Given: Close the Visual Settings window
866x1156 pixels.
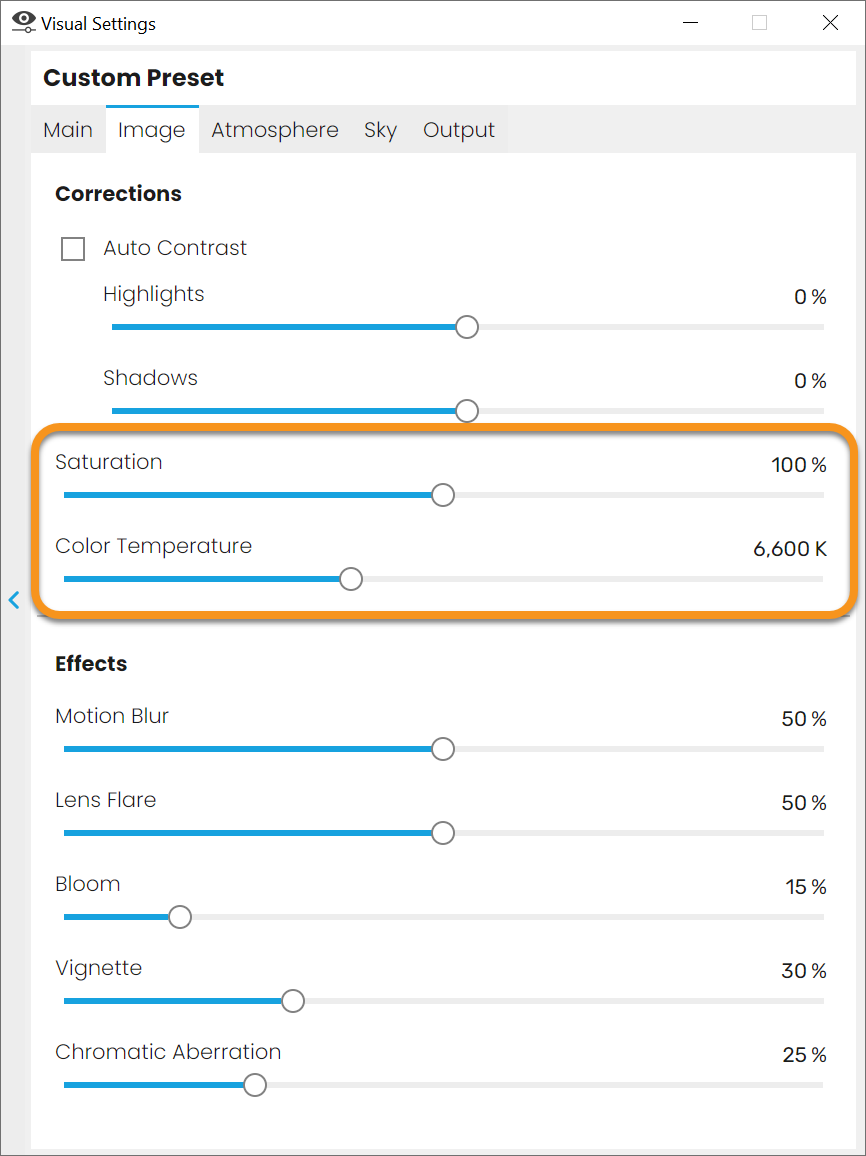Looking at the screenshot, I should click(830, 23).
